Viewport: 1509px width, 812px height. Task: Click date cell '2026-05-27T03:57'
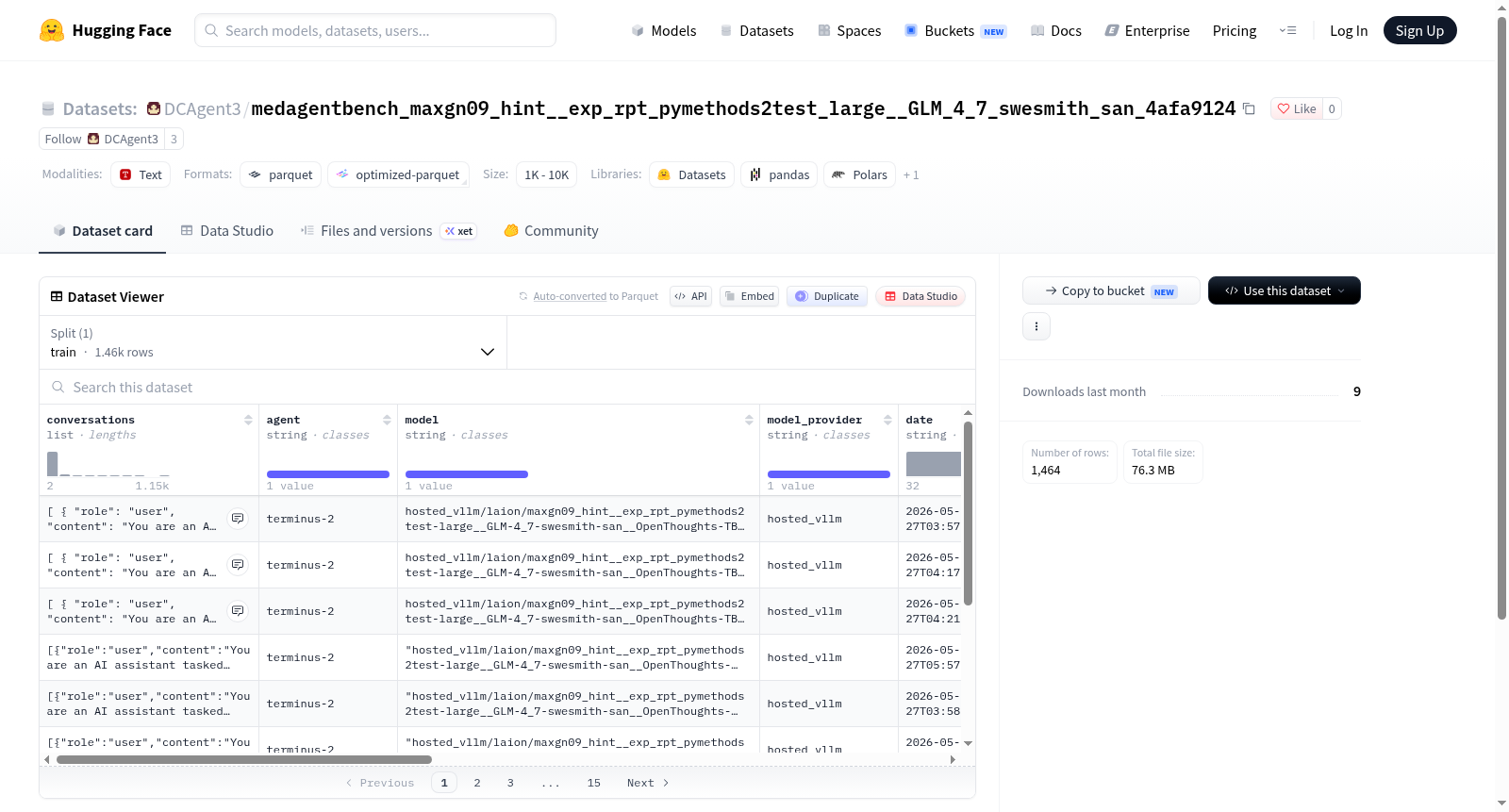tap(932, 519)
